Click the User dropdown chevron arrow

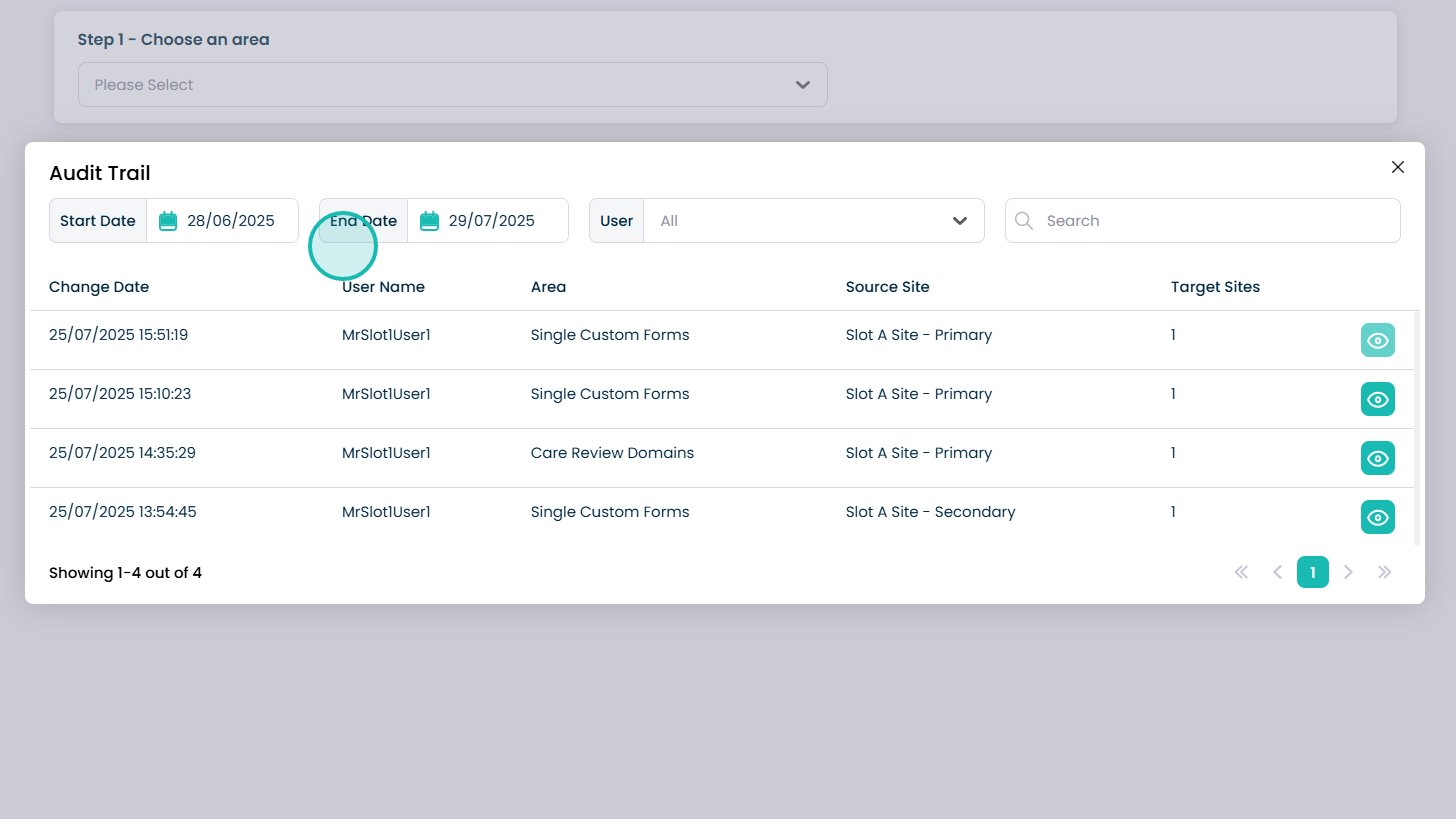(x=960, y=221)
